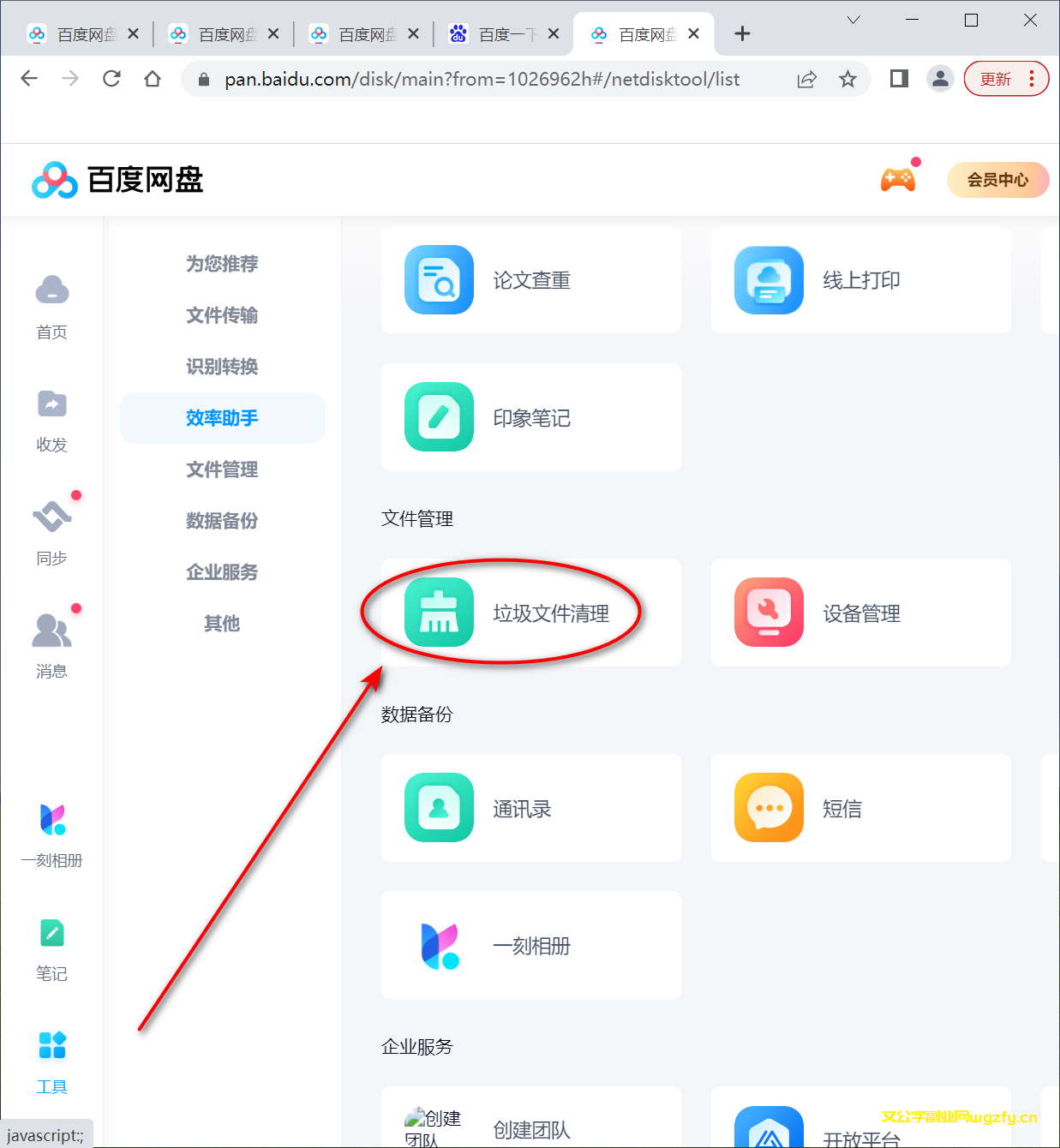
Task: Launch the 印象笔记 note icon
Action: (x=439, y=417)
